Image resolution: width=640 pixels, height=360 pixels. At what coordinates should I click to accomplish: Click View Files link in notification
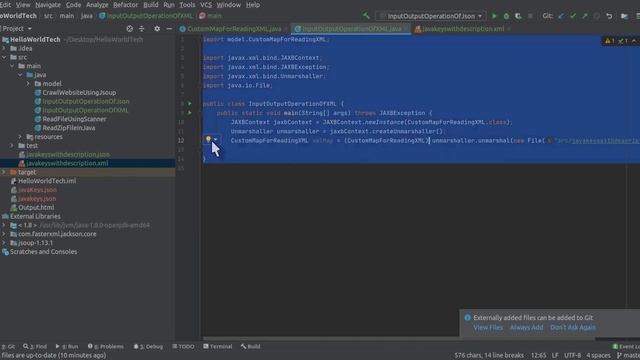(x=488, y=327)
